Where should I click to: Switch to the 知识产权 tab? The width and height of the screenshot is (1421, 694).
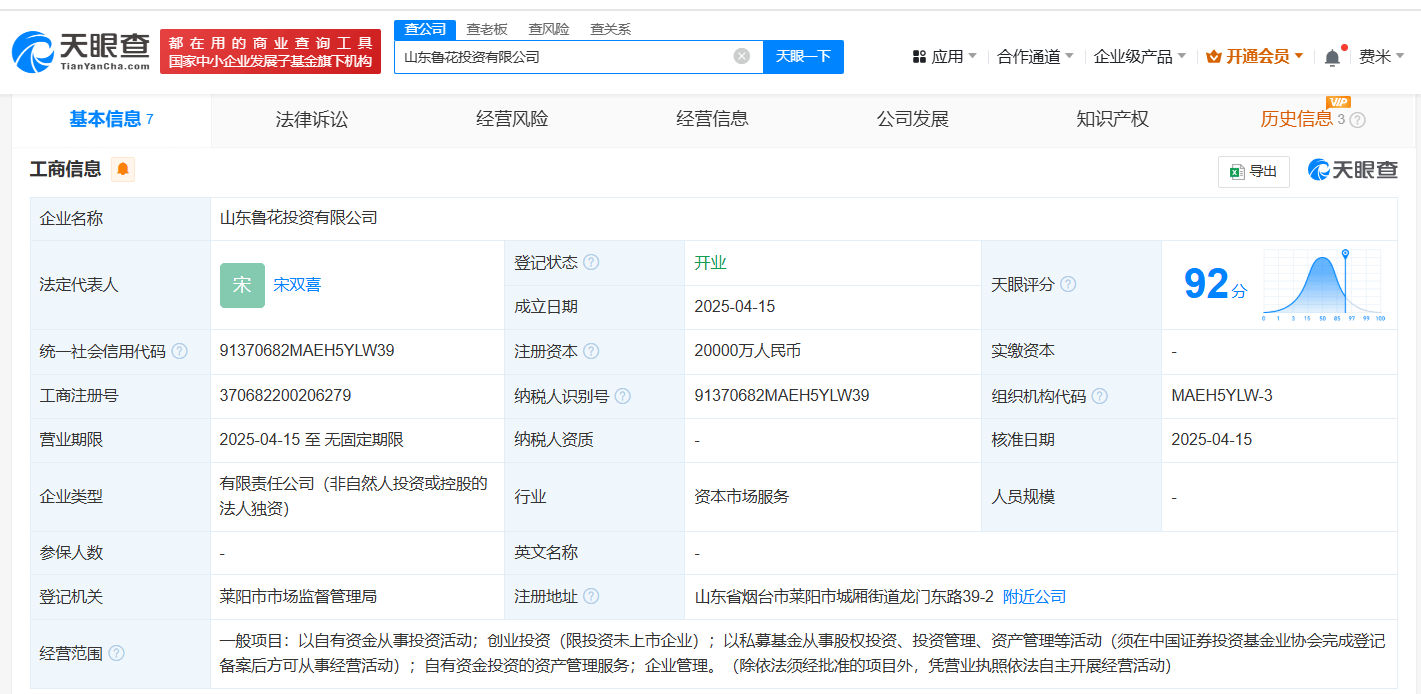coord(1112,119)
